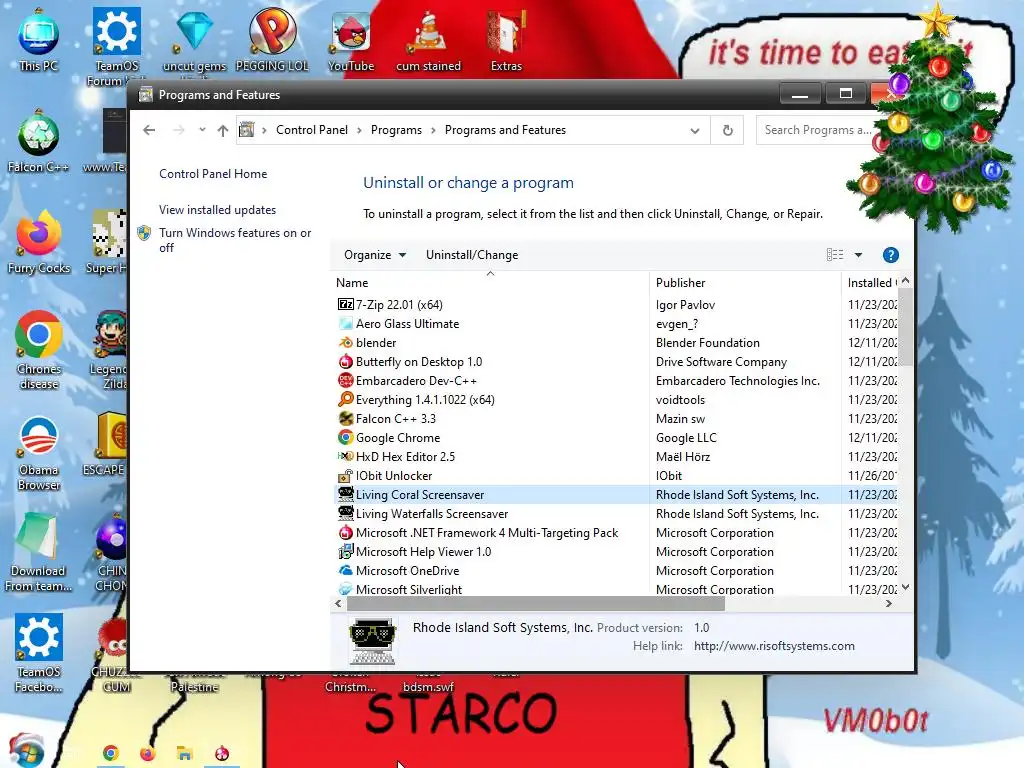Image resolution: width=1024 pixels, height=768 pixels.
Task: Open the Extras desktop icon
Action: tap(506, 40)
